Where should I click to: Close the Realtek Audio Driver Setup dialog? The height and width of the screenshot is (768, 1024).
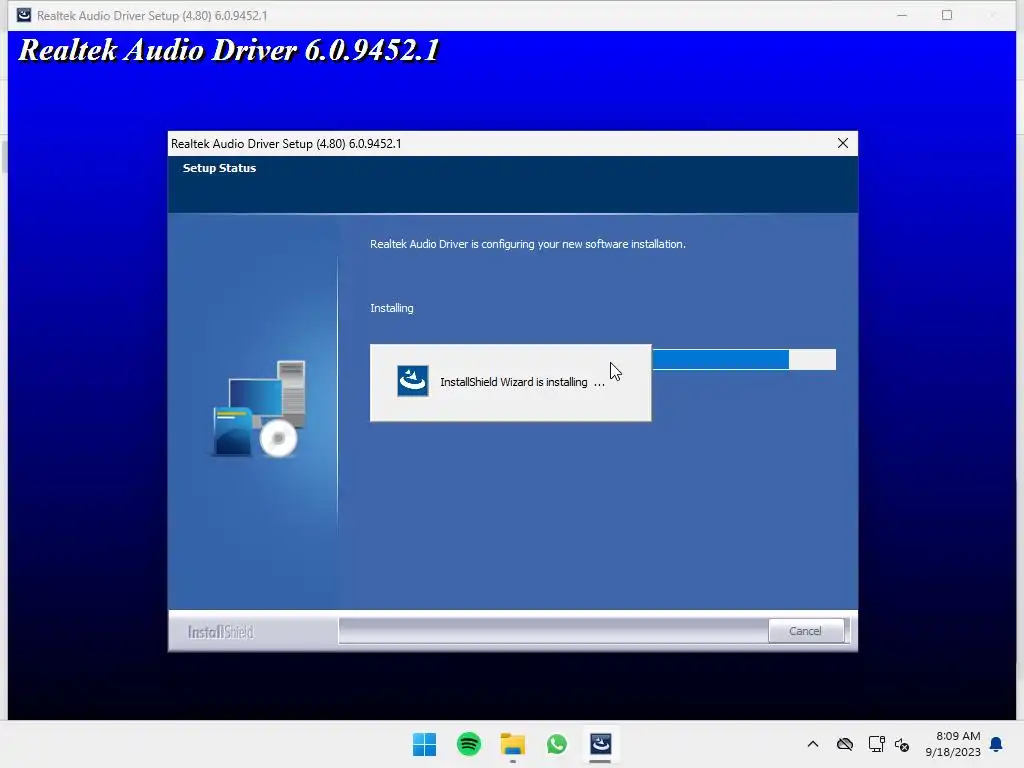coord(842,143)
